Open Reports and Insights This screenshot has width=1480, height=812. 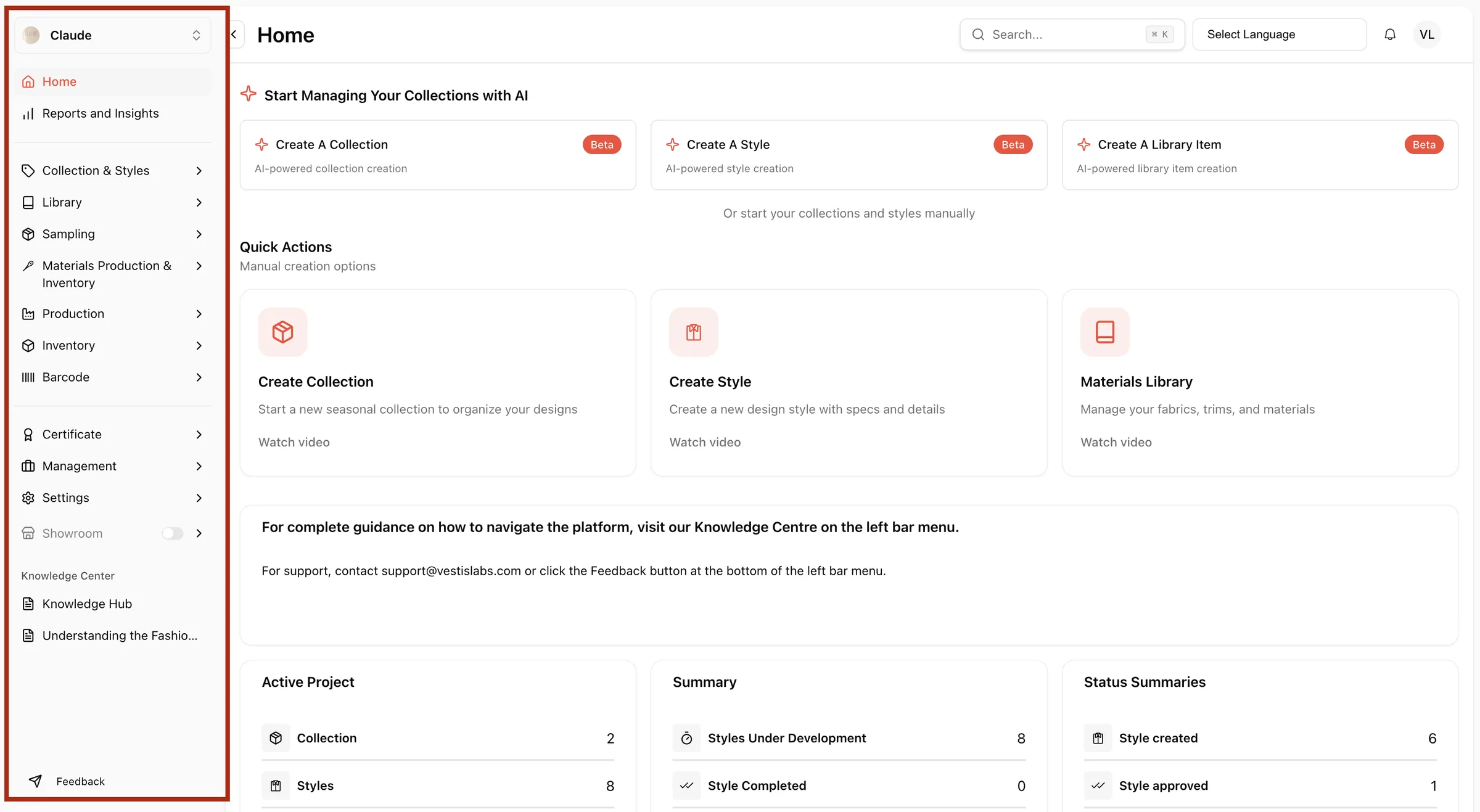point(113,113)
